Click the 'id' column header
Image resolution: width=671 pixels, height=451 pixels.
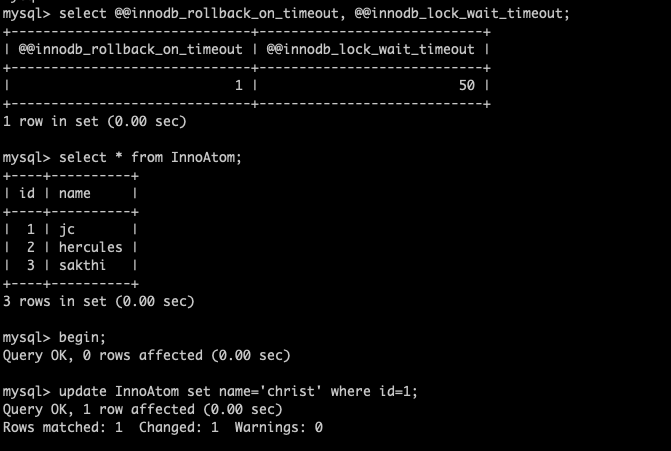click(x=27, y=193)
